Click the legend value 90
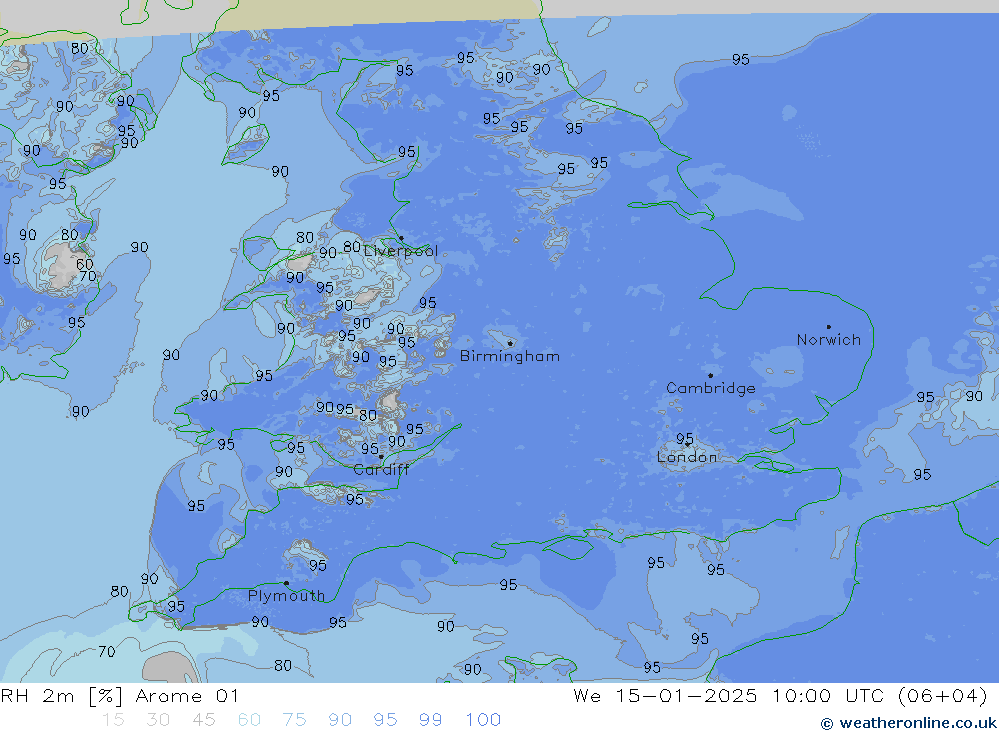 pos(340,720)
